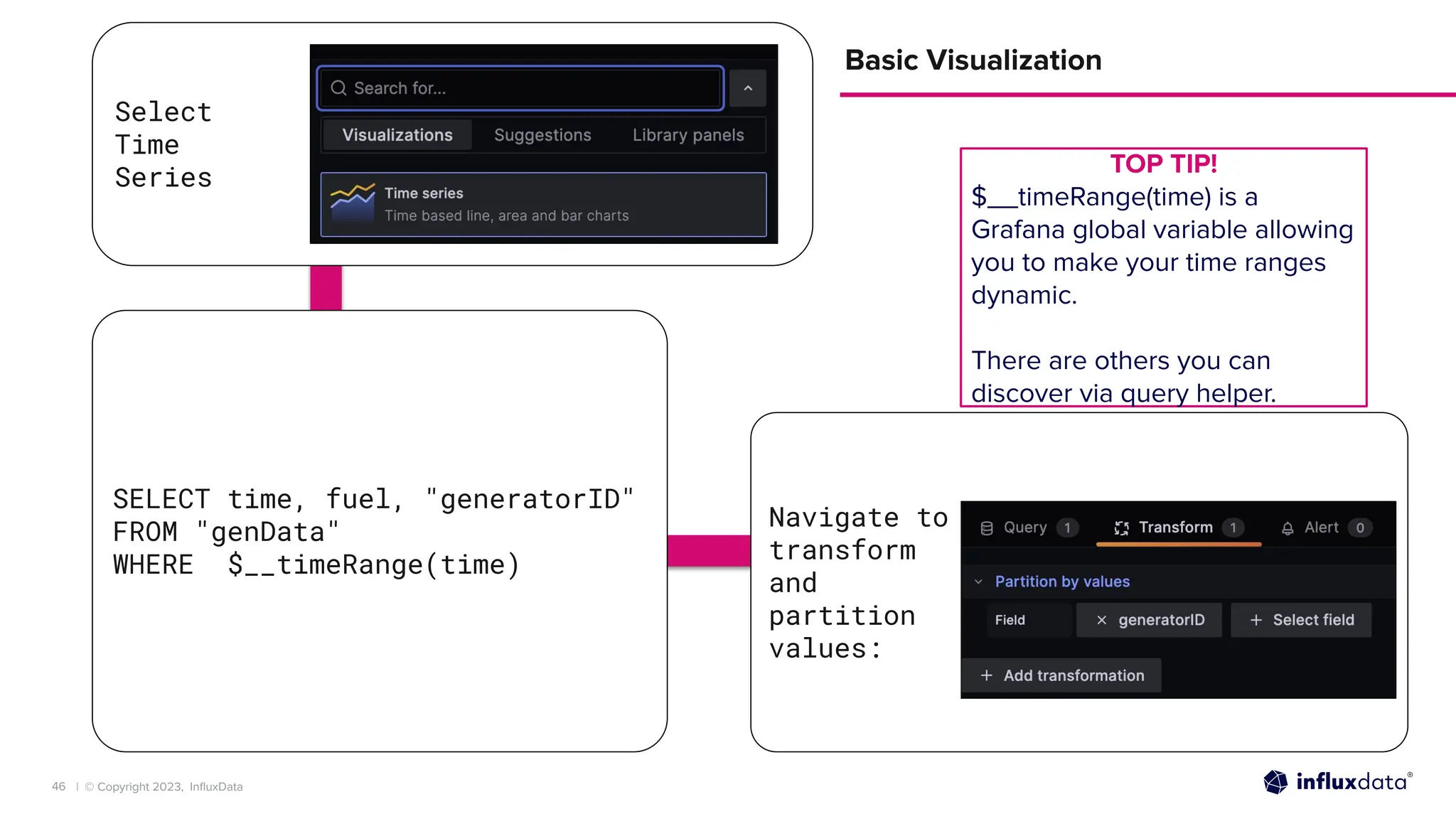Collapse the visualization picker with chevron-up button
The image size is (1456, 819).
pyautogui.click(x=748, y=88)
